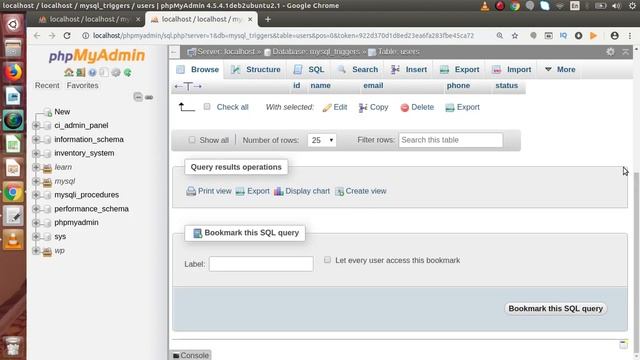Collapse the top menu bar arrow icon

tap(625, 51)
